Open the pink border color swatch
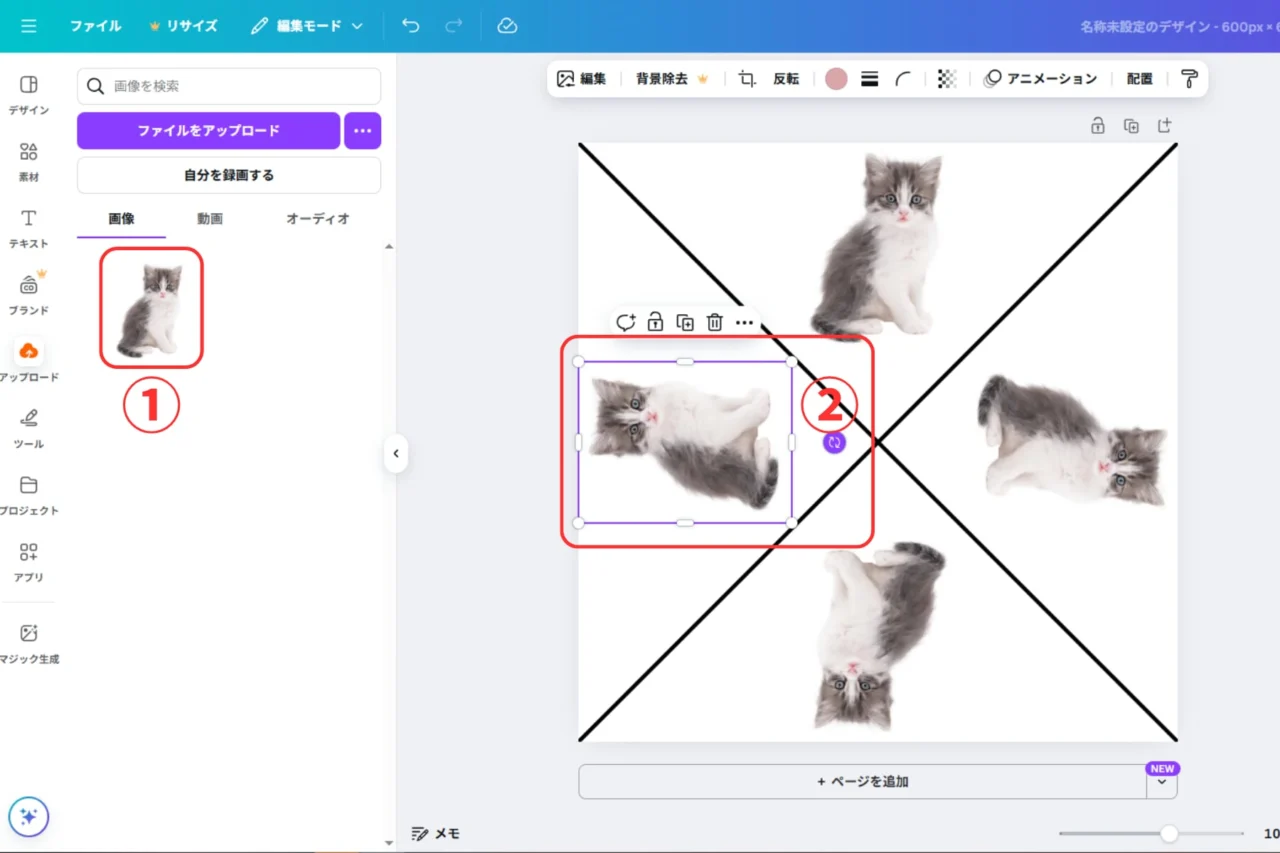 tap(836, 79)
